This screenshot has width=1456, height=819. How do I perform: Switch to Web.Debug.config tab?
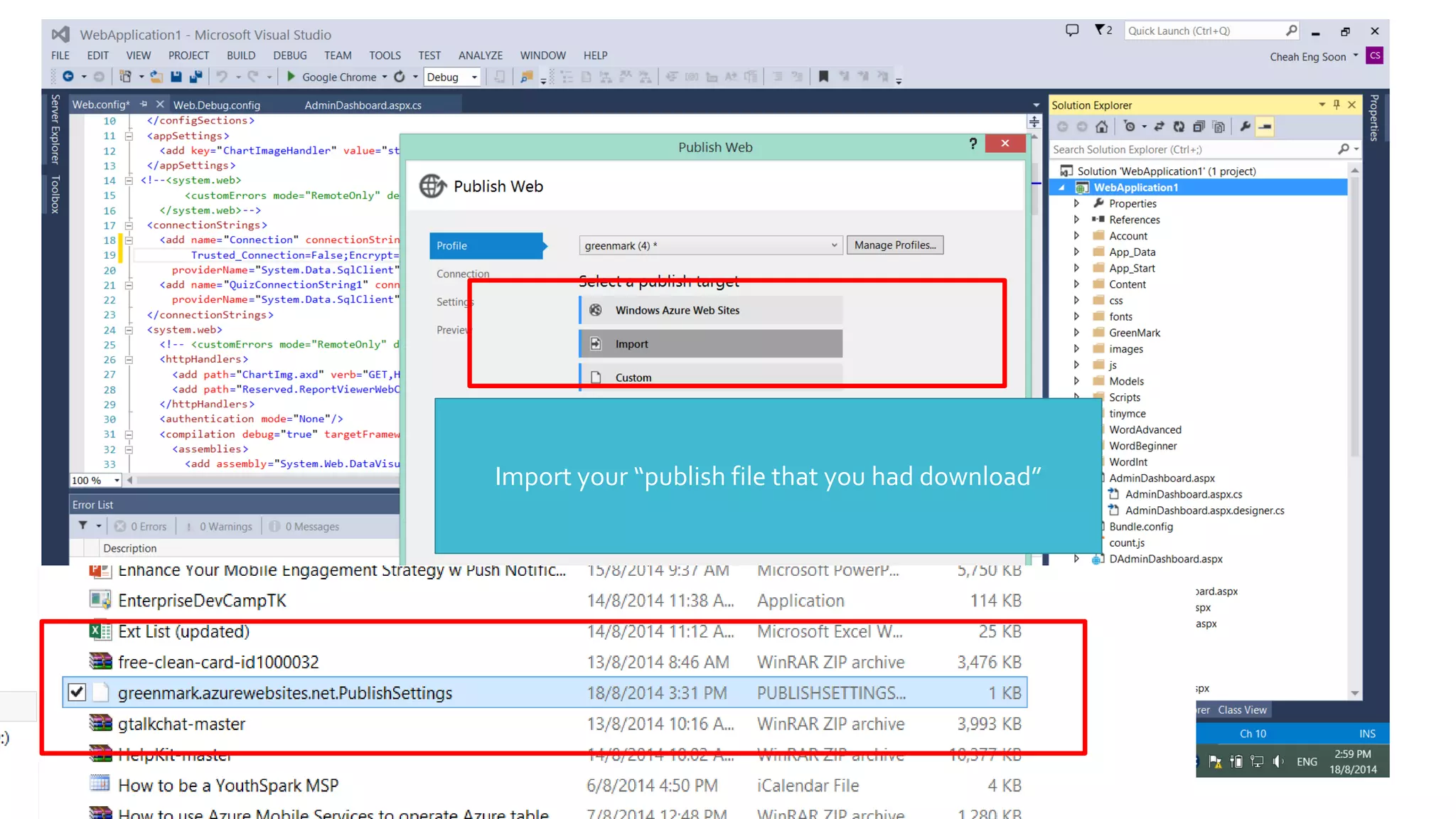coord(217,105)
